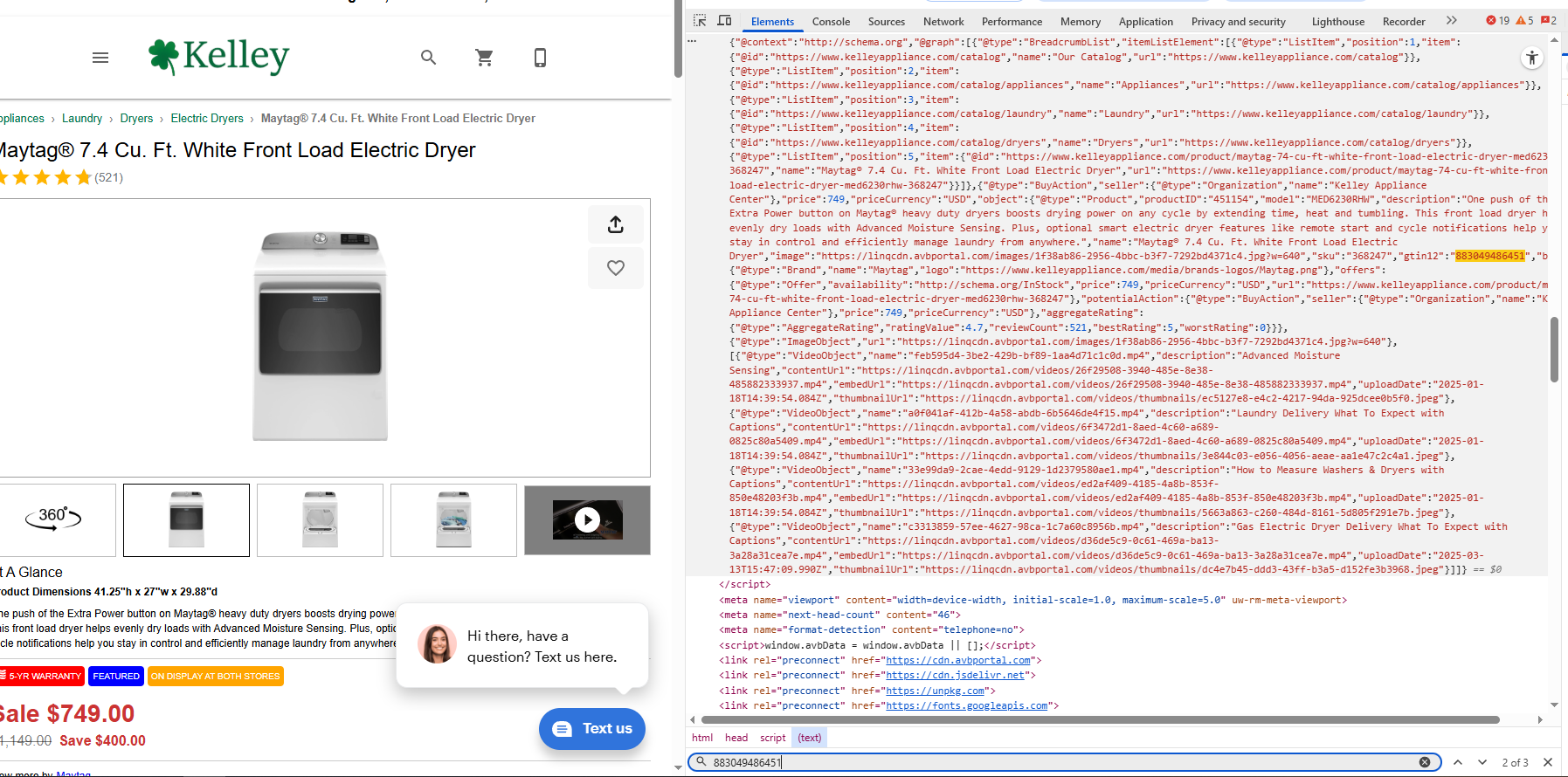The image size is (1568, 777).
Task: Click the Kelley shamrock logo
Action: tap(218, 57)
